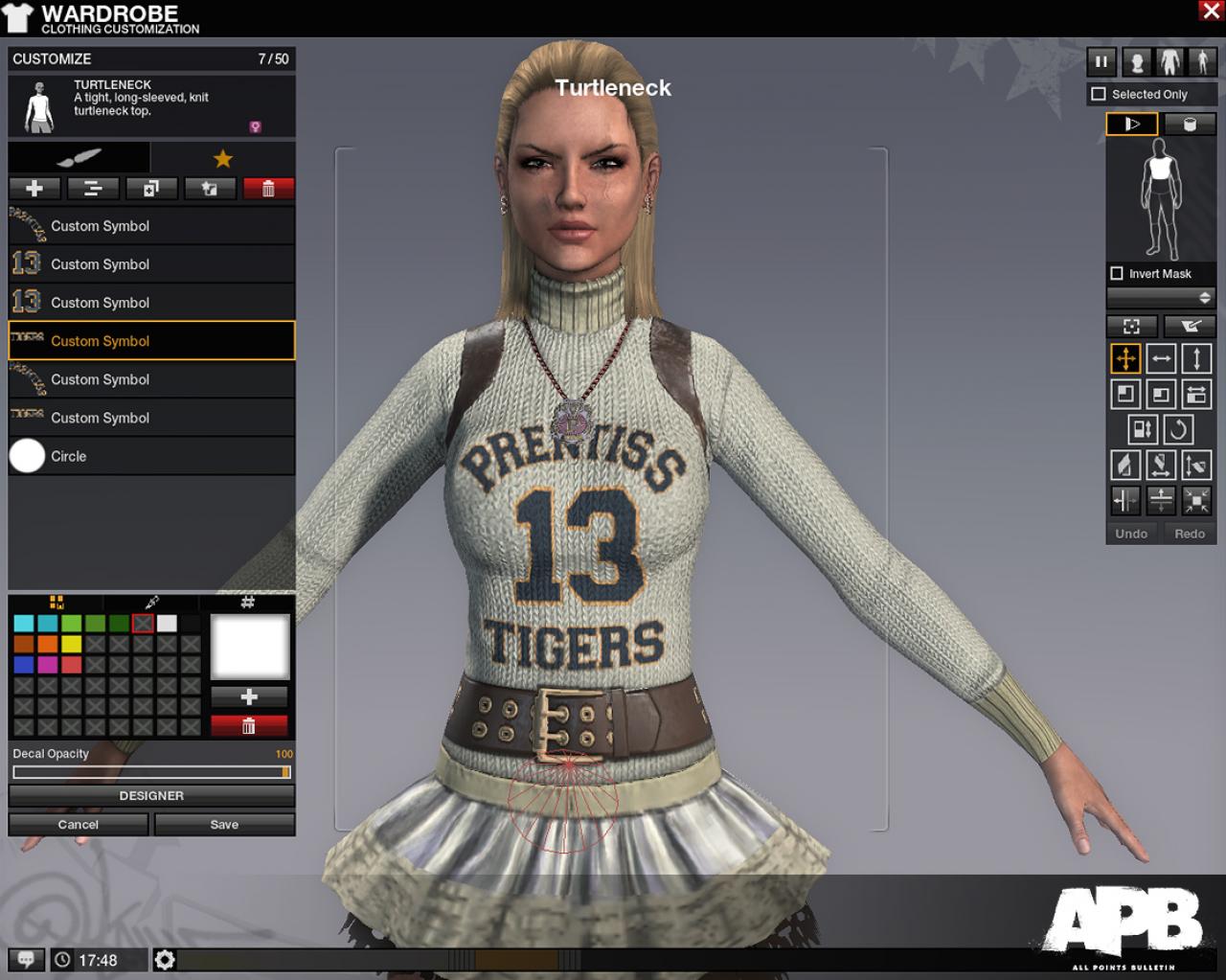The width and height of the screenshot is (1226, 980).
Task: Click the current color preview box
Action: pyautogui.click(x=250, y=648)
